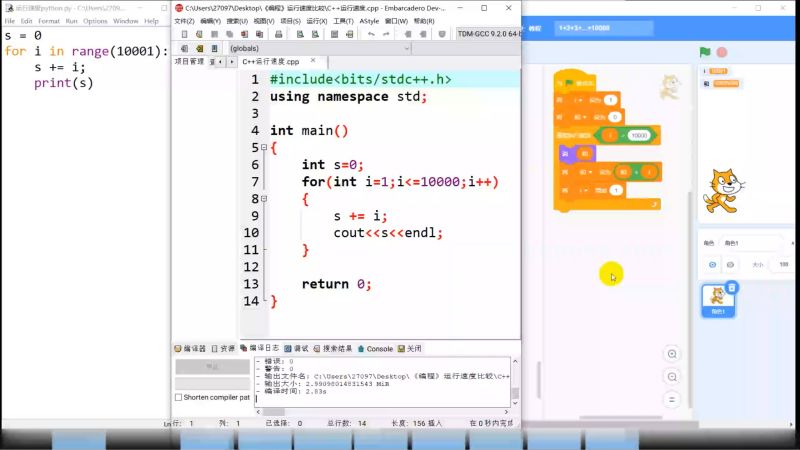Close the C++运行速度.cpp editor tab

(313, 61)
